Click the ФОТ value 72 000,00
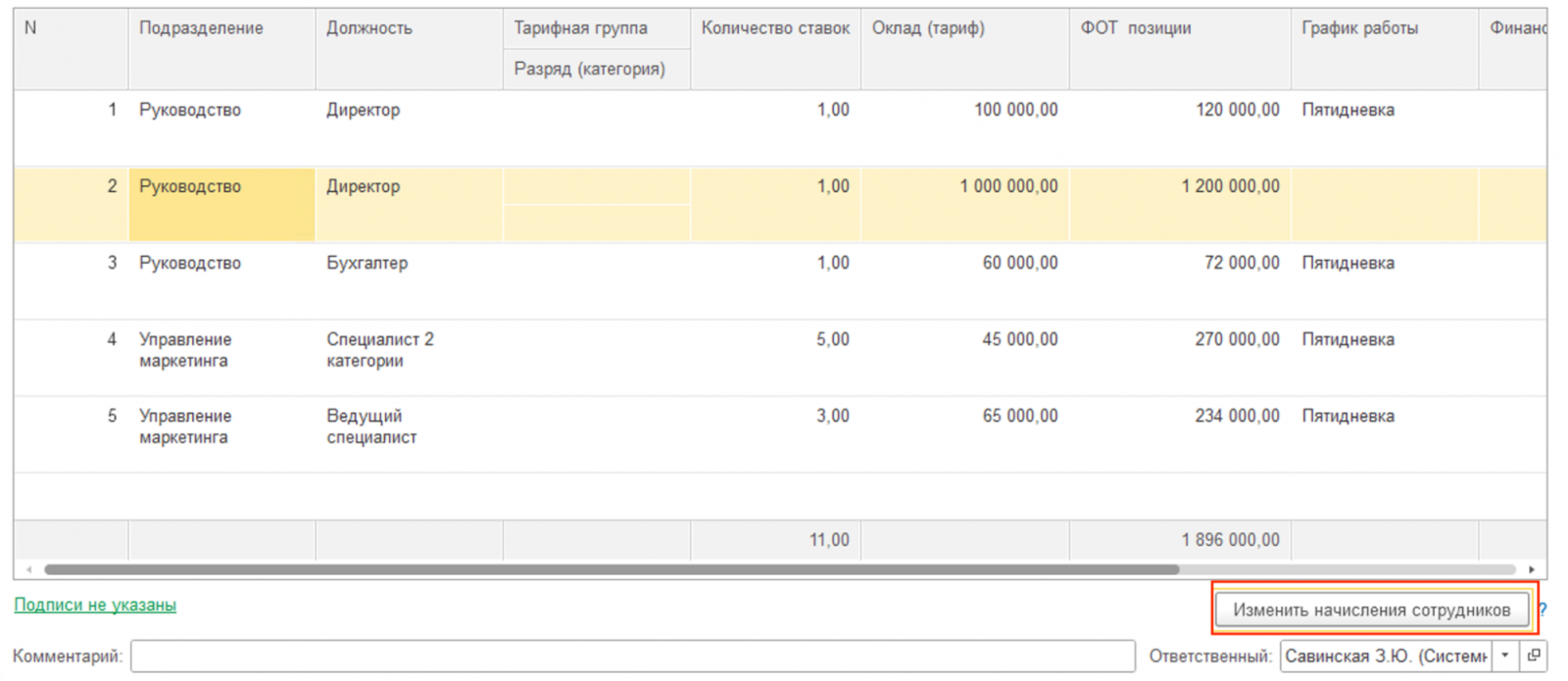Viewport: 1568px width, 681px height. 1242,263
